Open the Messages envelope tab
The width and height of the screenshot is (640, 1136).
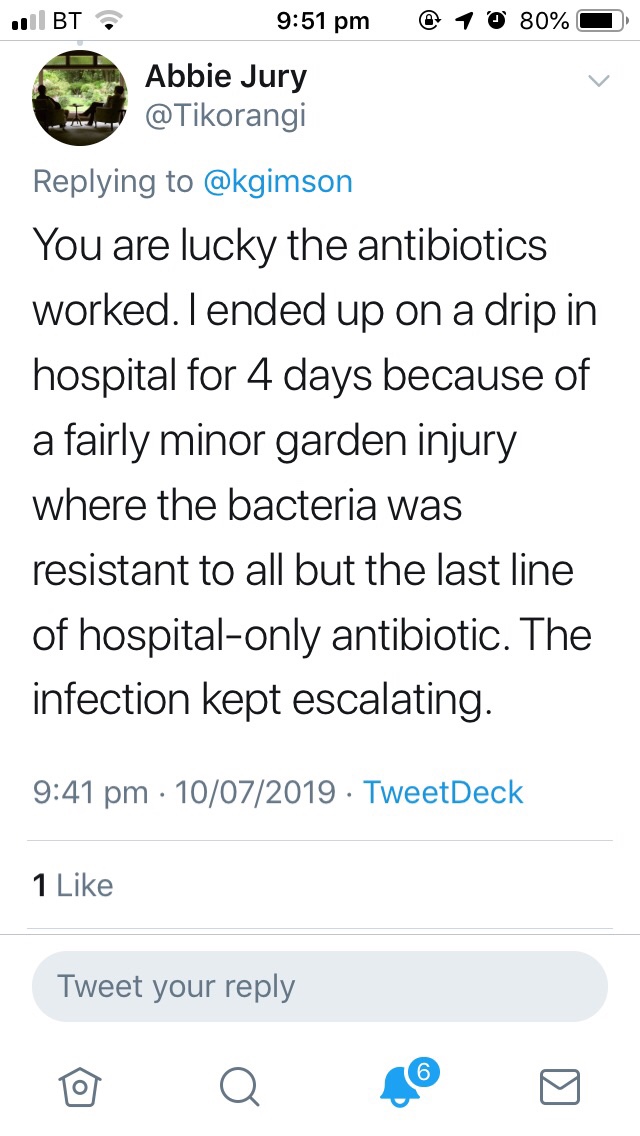559,1086
